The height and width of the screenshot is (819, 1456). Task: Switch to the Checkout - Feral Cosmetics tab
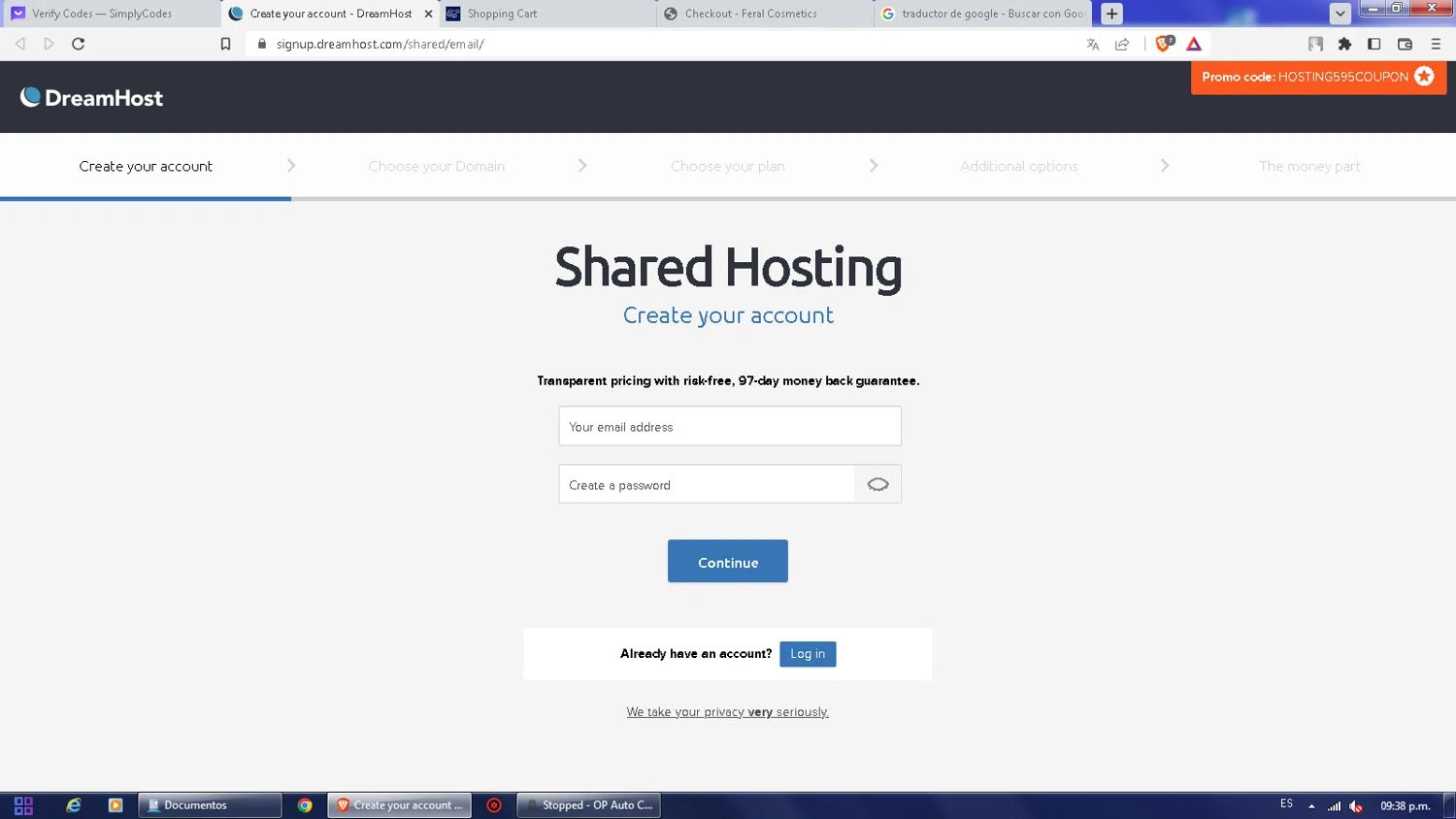click(765, 14)
